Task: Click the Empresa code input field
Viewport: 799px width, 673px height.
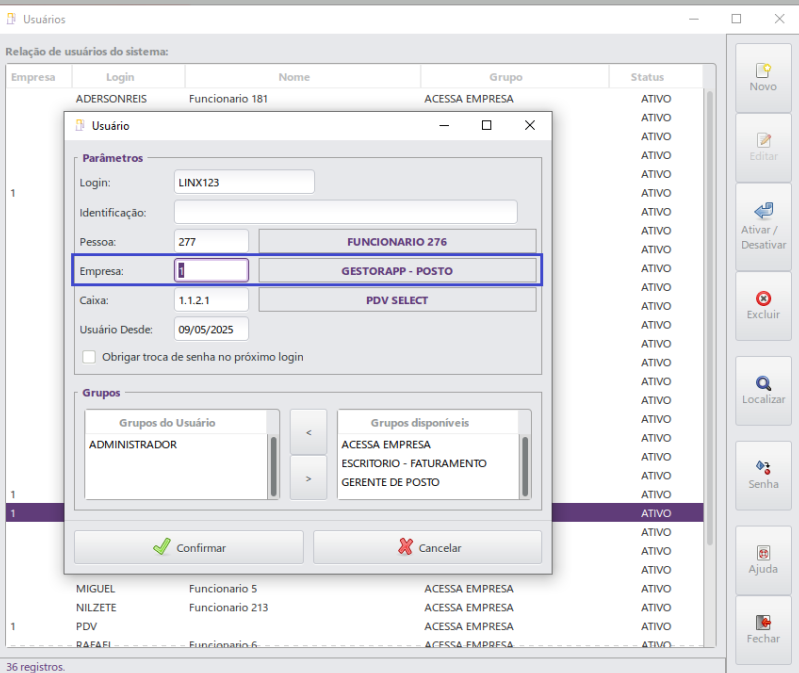Action: tap(211, 271)
